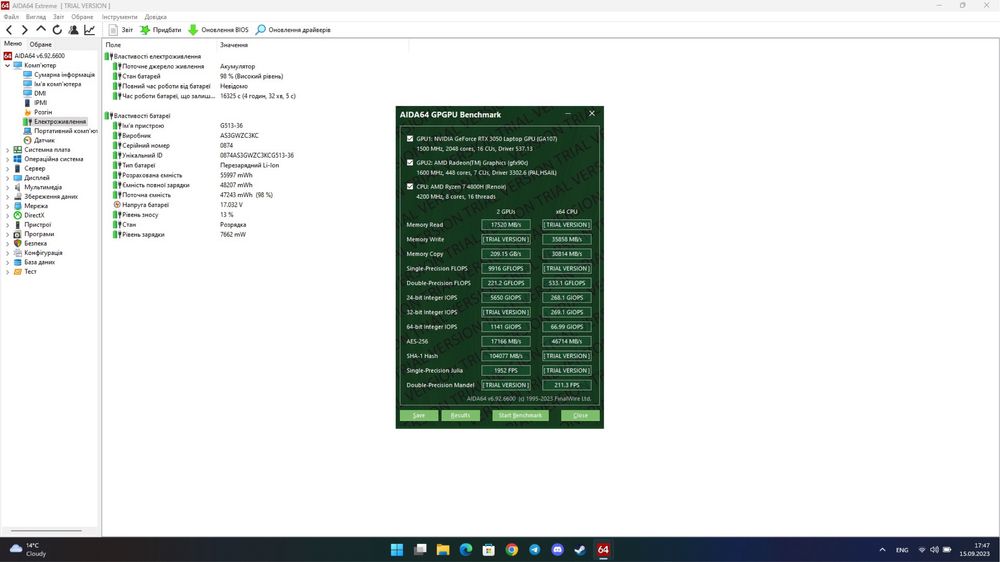Select AIDA64 v6.92.6600 root tree node
The height and width of the screenshot is (562, 1000).
[40, 56]
